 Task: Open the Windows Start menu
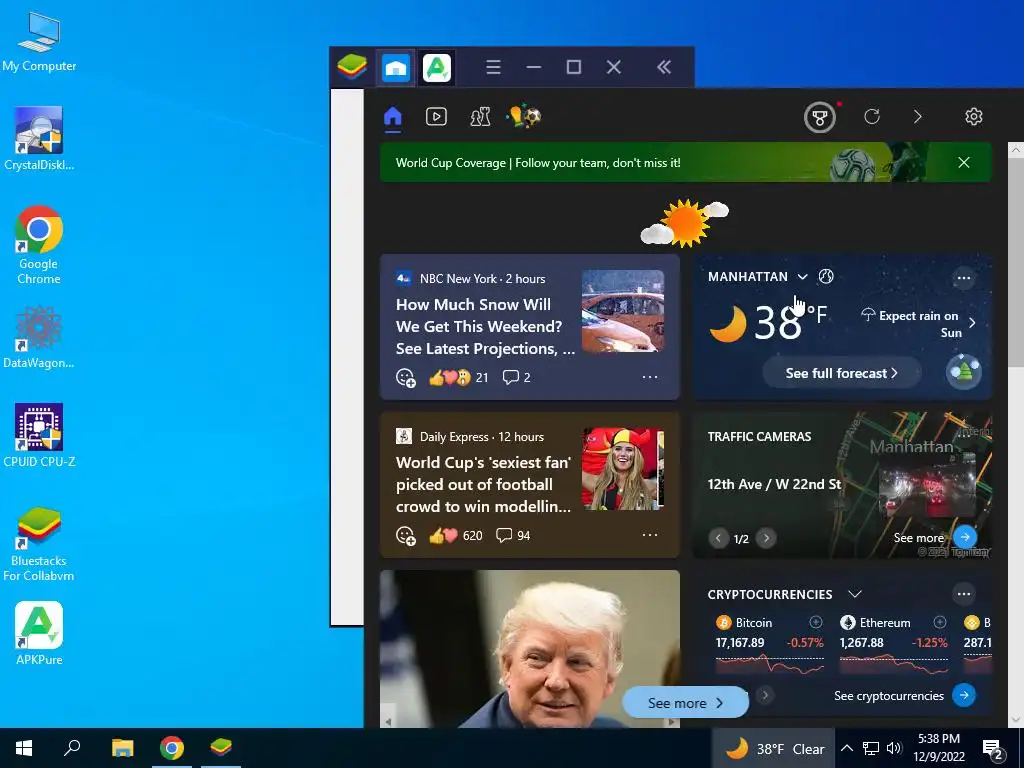click(x=24, y=748)
